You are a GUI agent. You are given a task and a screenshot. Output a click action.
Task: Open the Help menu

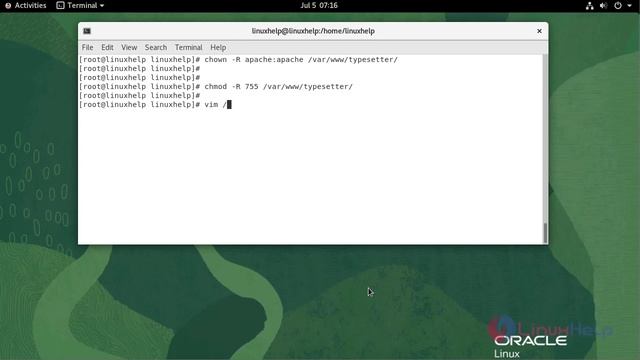click(x=218, y=47)
